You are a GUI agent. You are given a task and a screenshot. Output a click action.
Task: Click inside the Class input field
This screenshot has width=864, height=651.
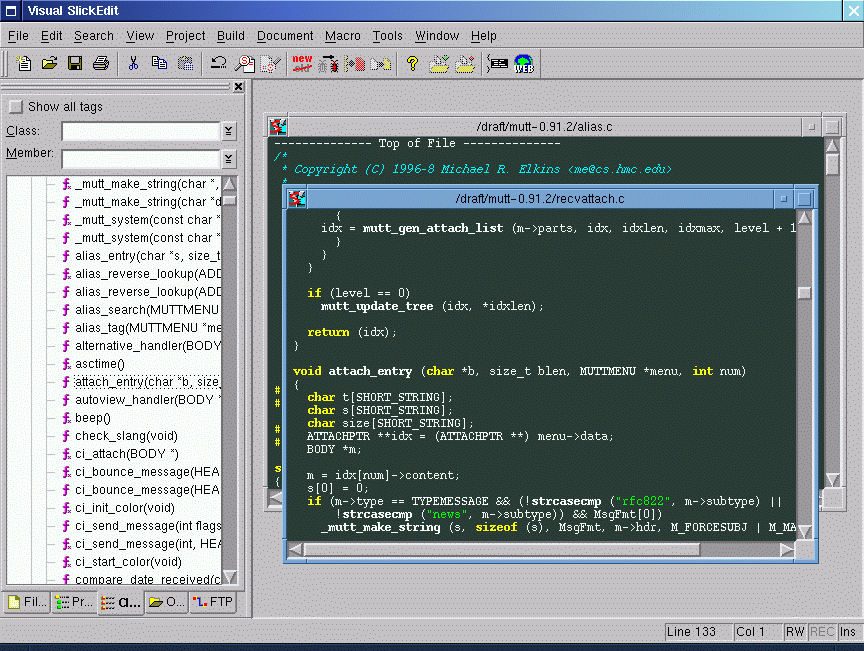click(140, 132)
